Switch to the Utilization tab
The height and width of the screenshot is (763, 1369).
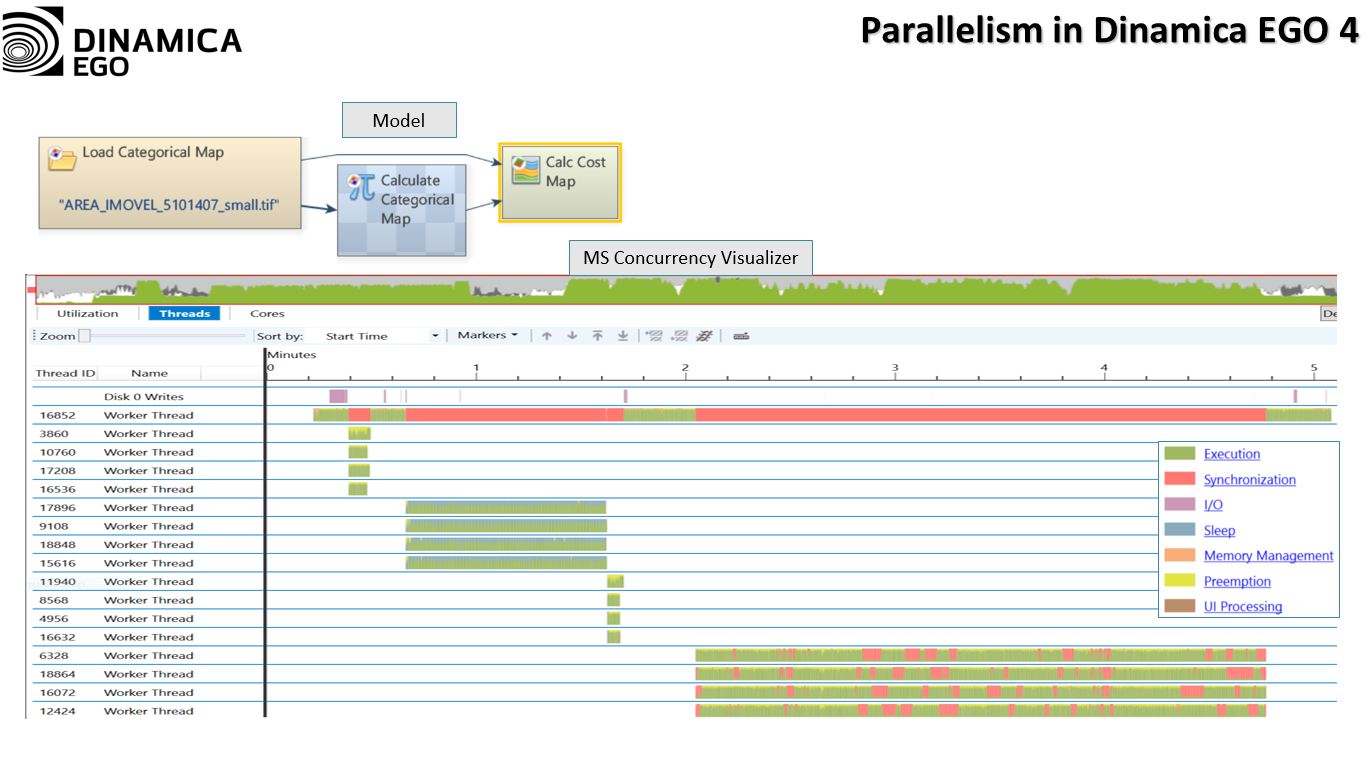tap(87, 314)
